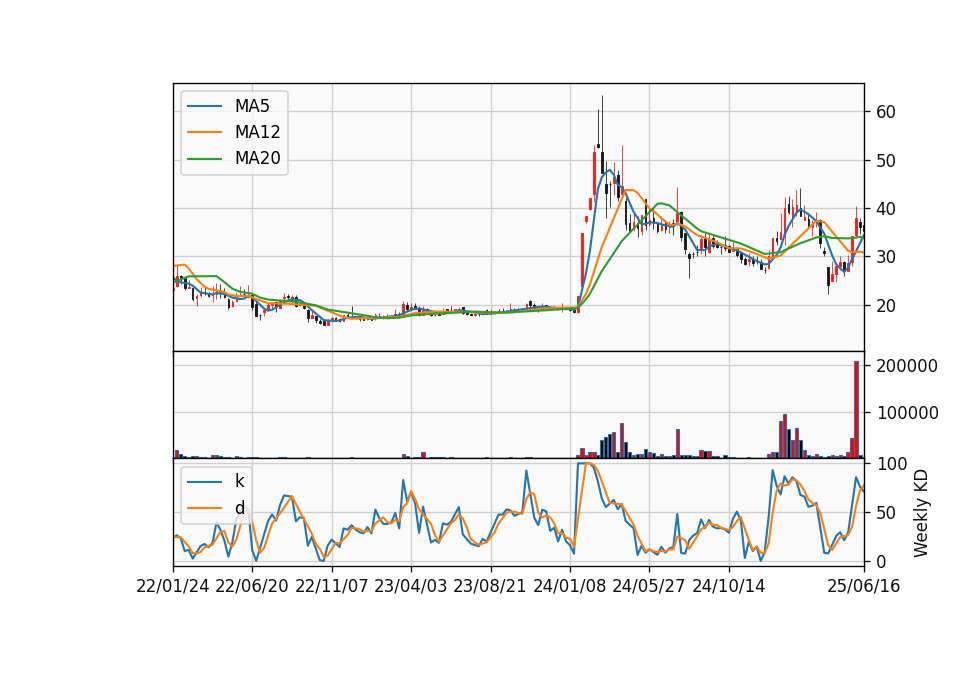Viewport: 960px width, 690px height.
Task: Click the MA20 green legend line
Action: 204,158
